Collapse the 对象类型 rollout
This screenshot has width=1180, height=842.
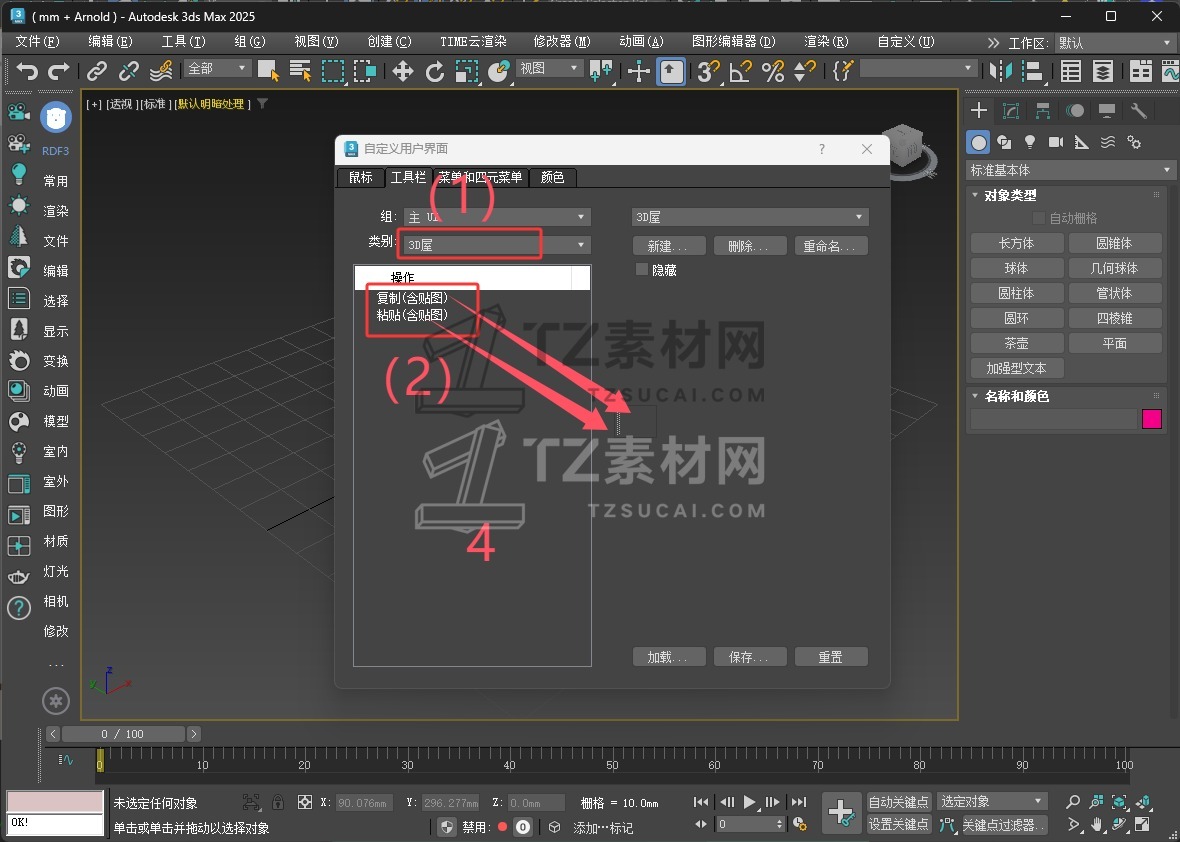point(1010,196)
